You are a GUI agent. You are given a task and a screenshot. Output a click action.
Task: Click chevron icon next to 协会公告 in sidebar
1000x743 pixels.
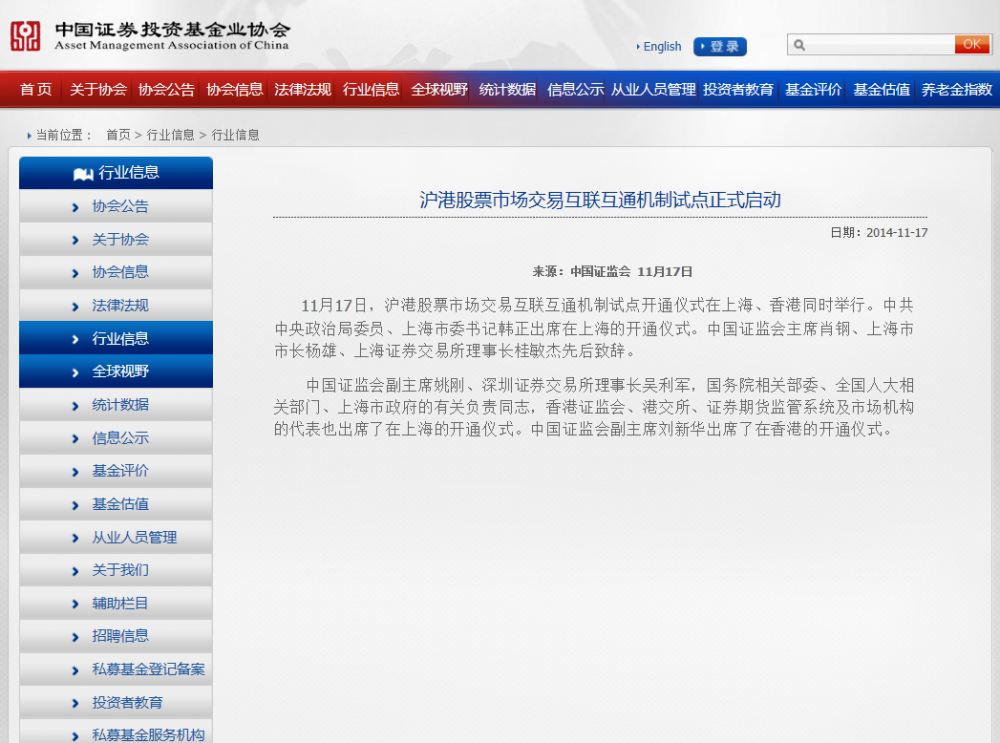click(75, 207)
